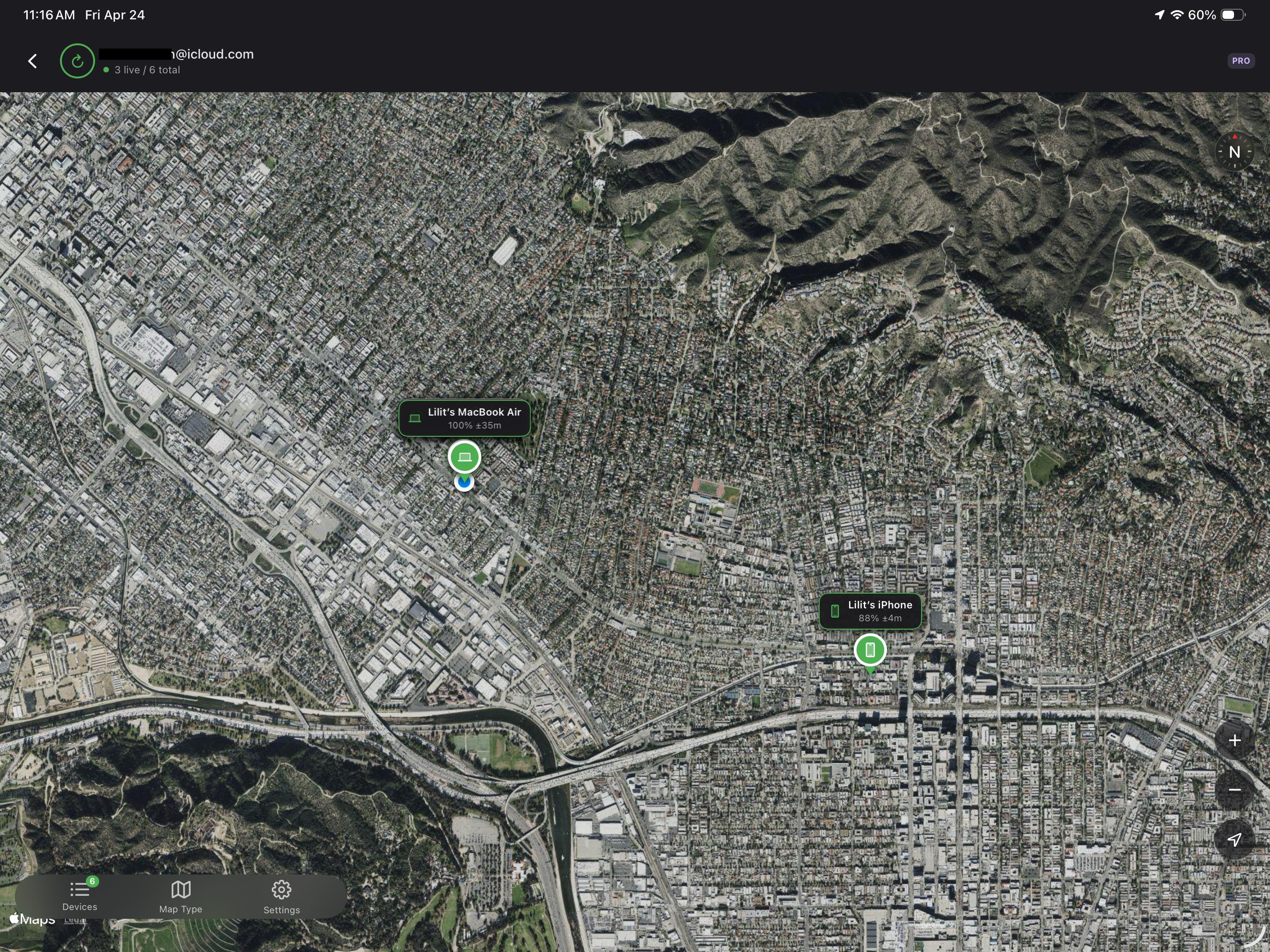
Task: Open the Settings tab
Action: (x=282, y=898)
